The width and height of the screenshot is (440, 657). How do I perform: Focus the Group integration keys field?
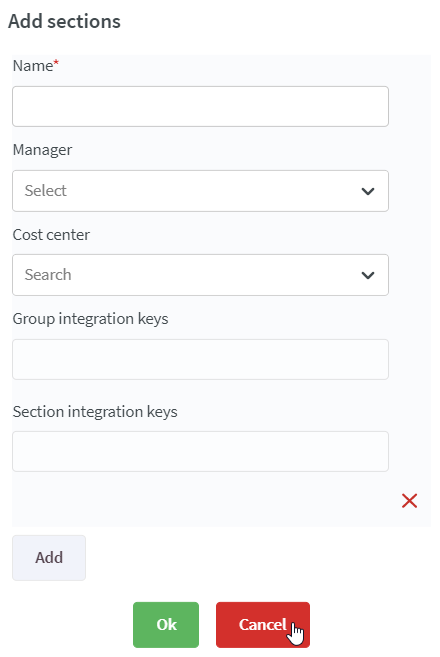[200, 360]
